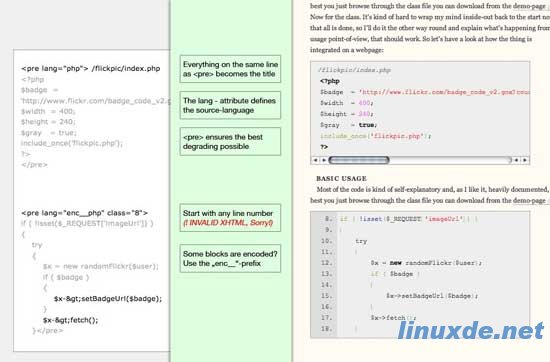Click the '<pre lang="enc__php" class="8">' source line
This screenshot has width=550, height=362.
point(85,213)
